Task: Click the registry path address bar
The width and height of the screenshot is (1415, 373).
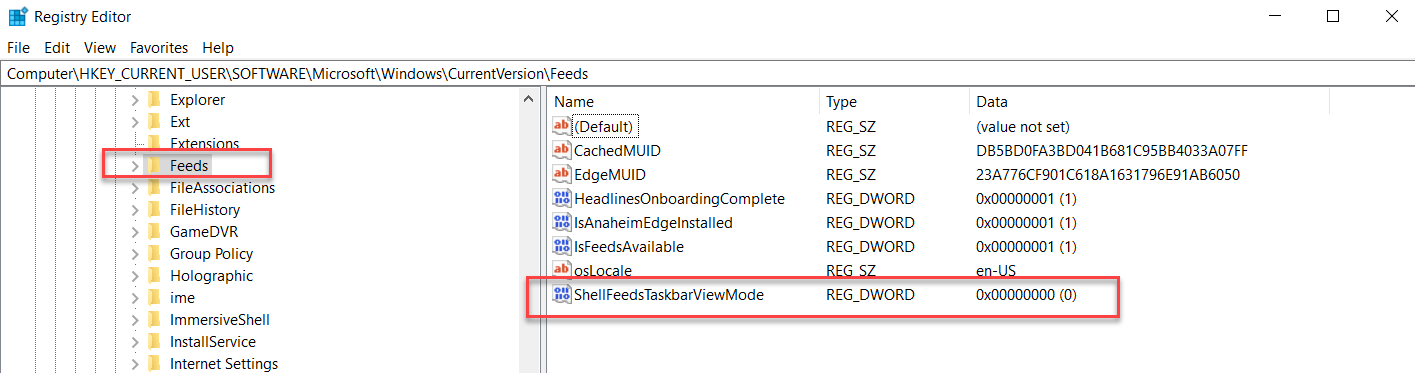Action: 707,74
